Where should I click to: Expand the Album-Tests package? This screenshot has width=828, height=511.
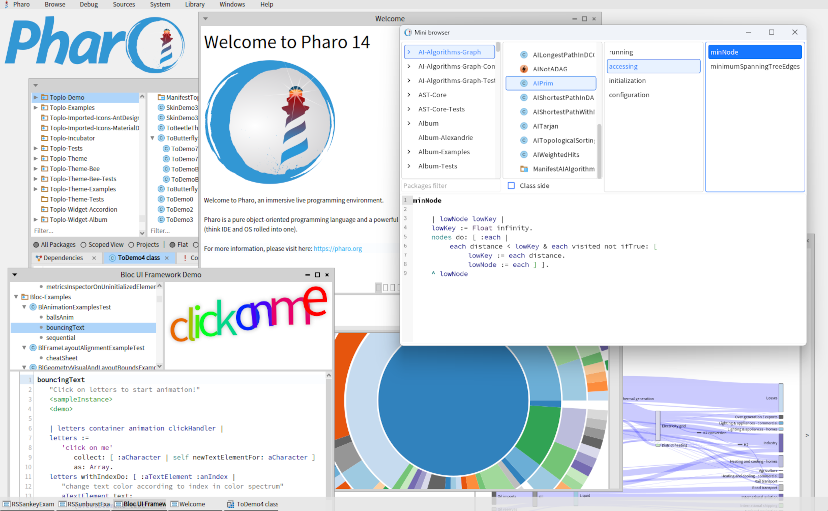pos(409,166)
